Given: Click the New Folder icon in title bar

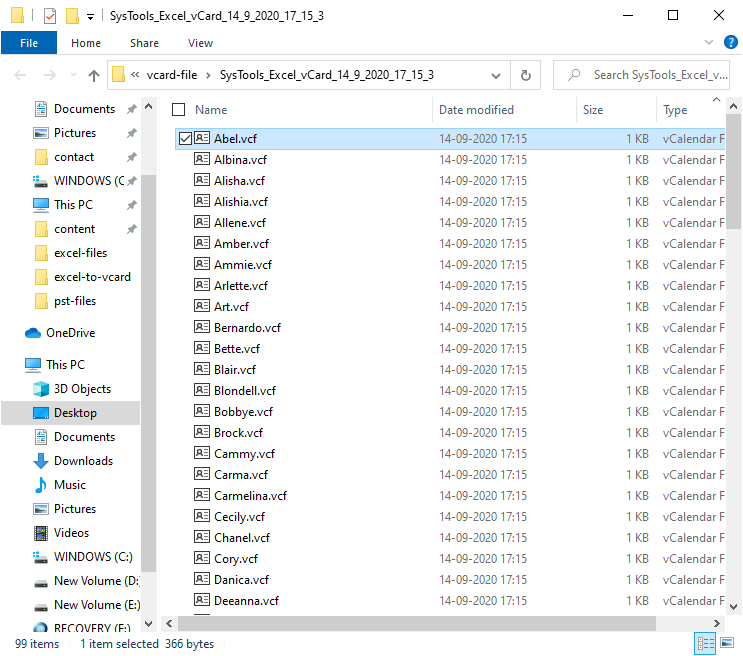Looking at the screenshot, I should tap(72, 16).
